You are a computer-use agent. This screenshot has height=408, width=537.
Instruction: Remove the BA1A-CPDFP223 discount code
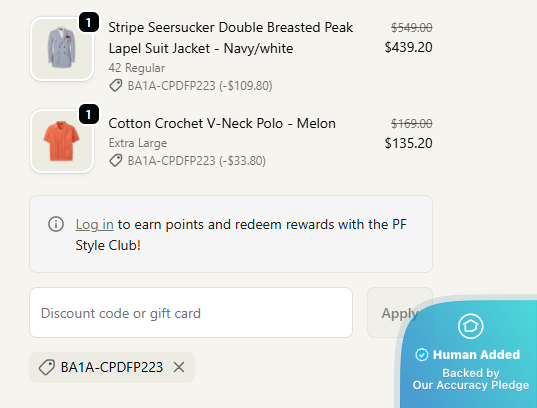[x=179, y=367]
